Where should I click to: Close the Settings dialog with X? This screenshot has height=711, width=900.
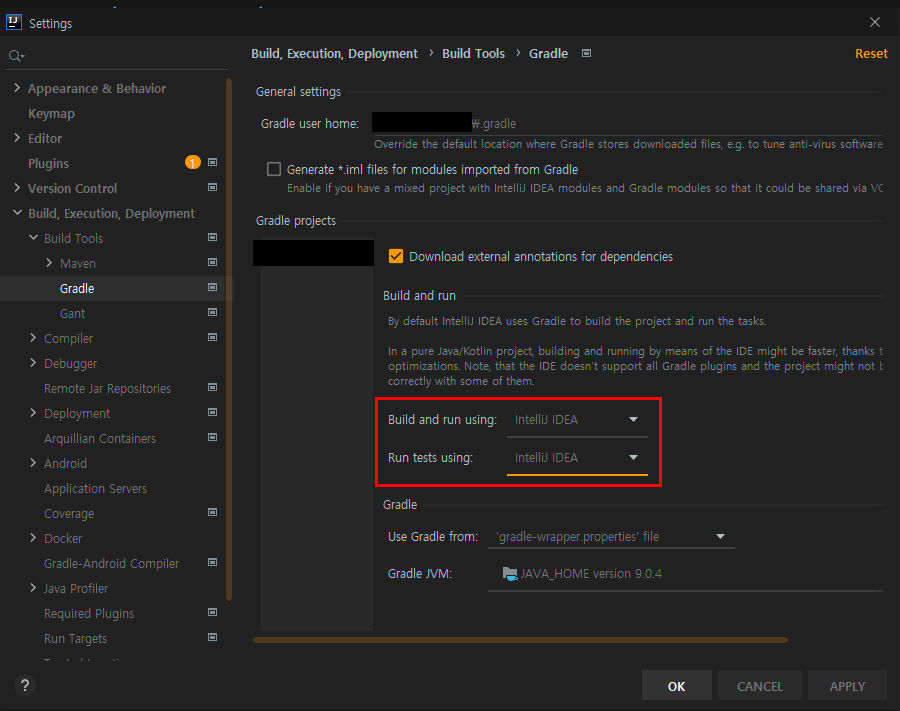click(875, 22)
